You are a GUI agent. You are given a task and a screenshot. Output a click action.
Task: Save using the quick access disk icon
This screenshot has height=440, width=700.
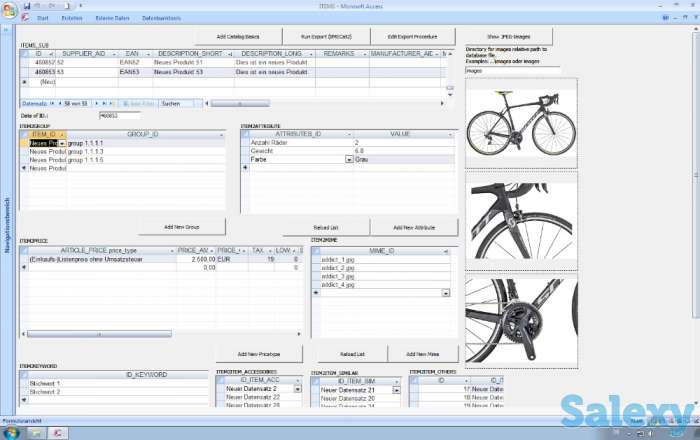point(27,6)
